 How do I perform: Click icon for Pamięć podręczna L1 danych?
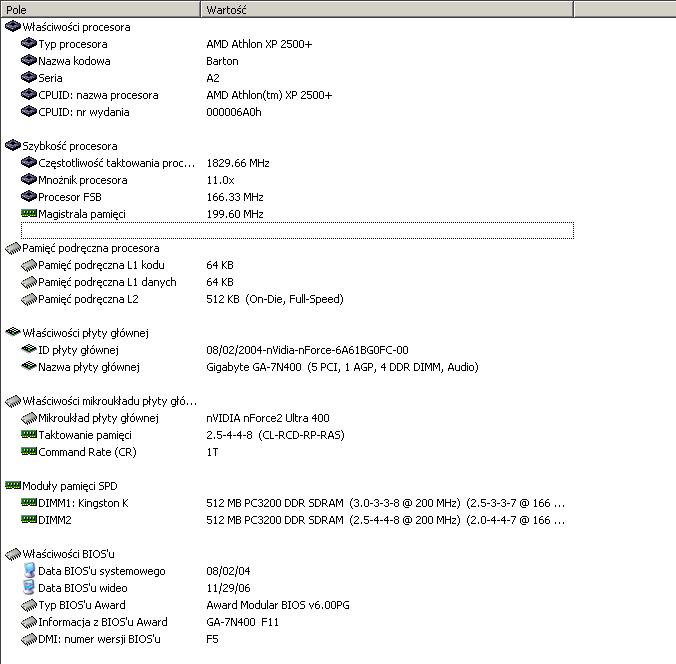click(28, 282)
